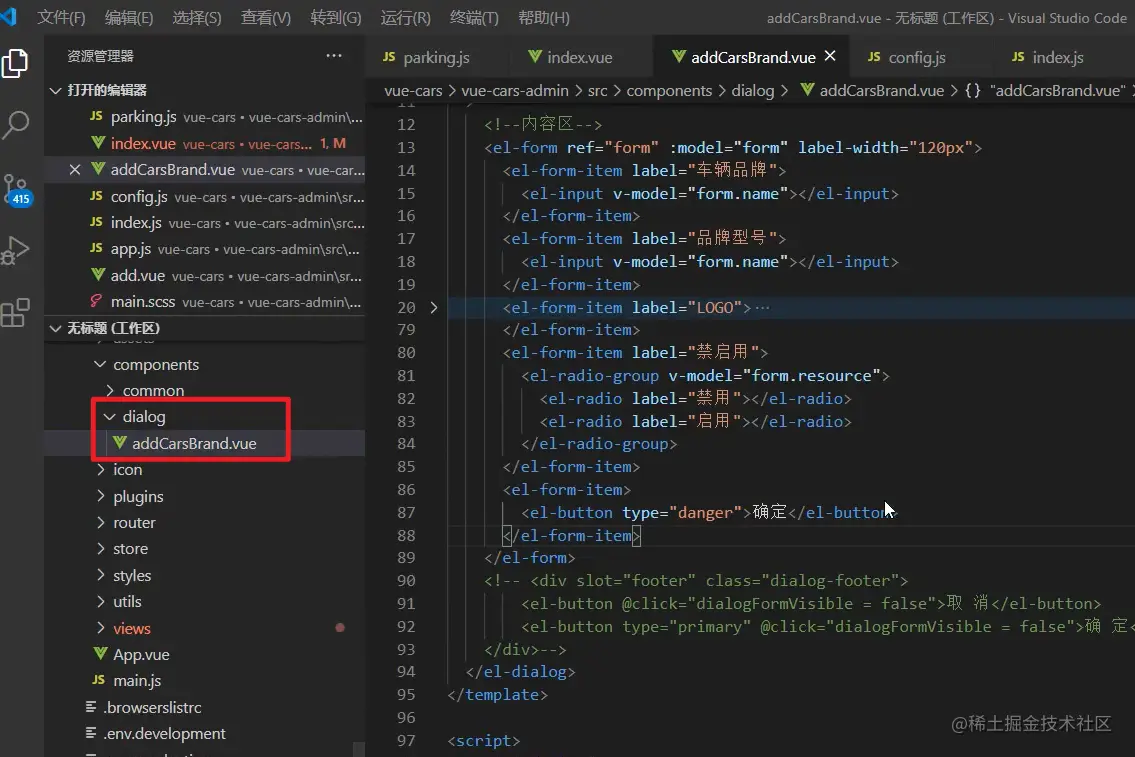
Task: Expand folded code region at line 20
Action: [x=434, y=308]
